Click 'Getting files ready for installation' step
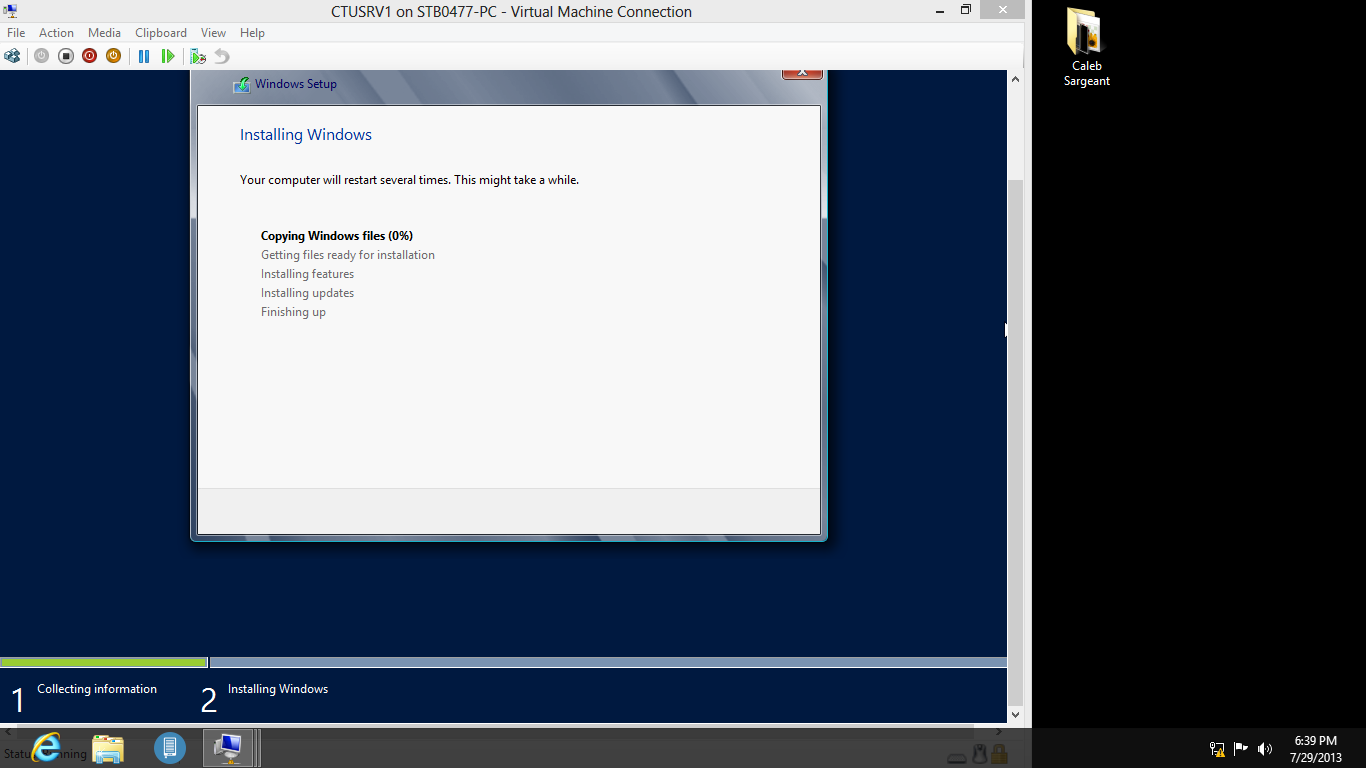This screenshot has height=768, width=1366. coord(348,255)
